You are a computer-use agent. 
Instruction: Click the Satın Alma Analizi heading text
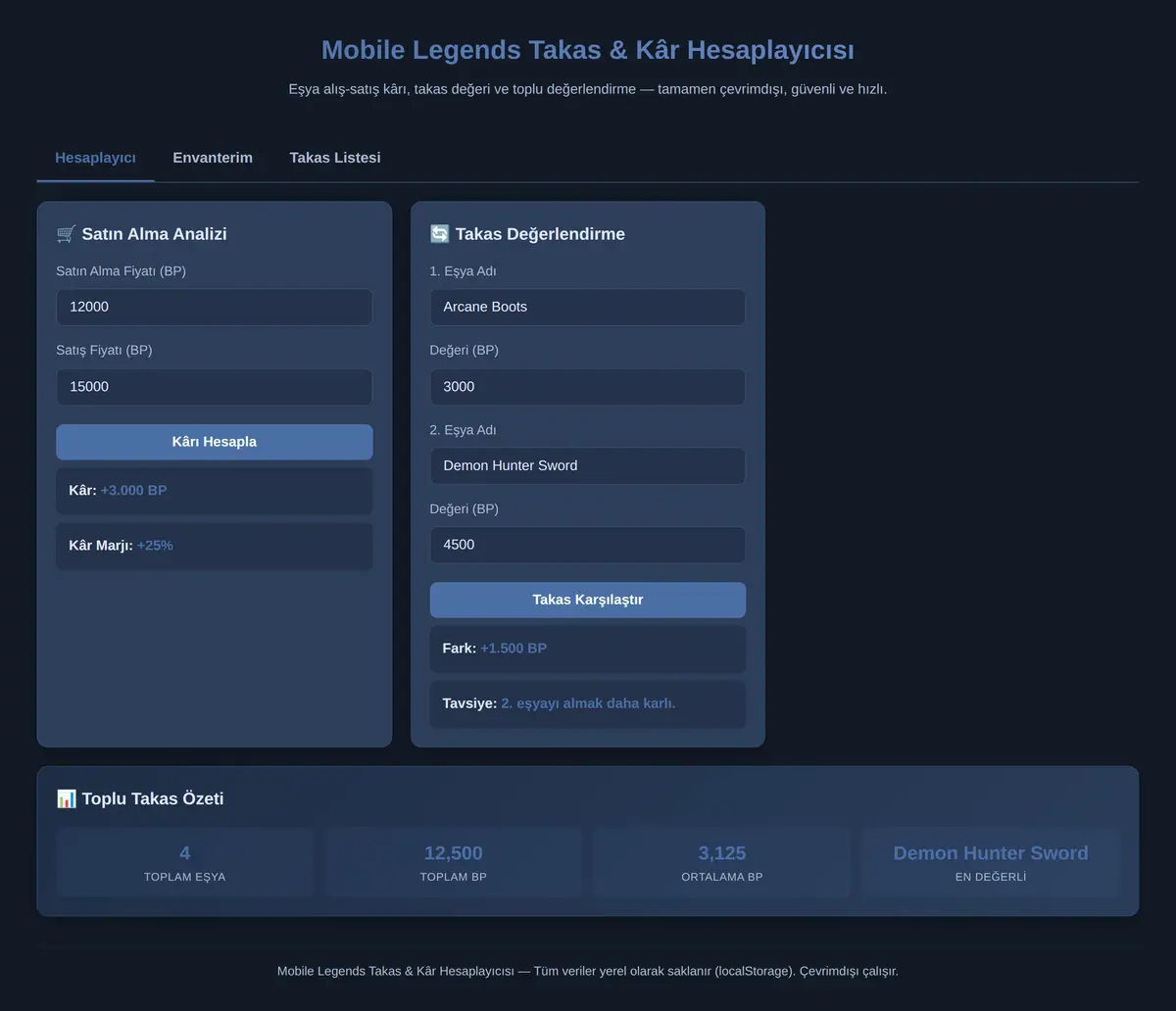point(154,233)
